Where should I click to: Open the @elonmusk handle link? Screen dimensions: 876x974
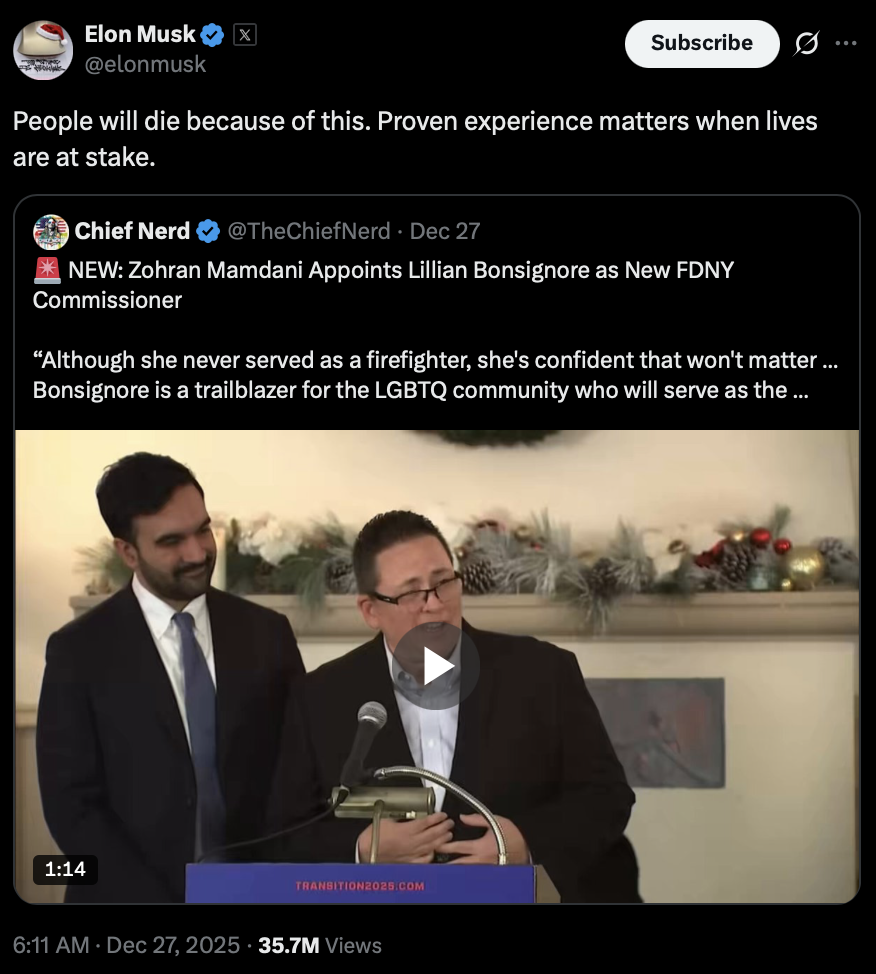pos(145,64)
